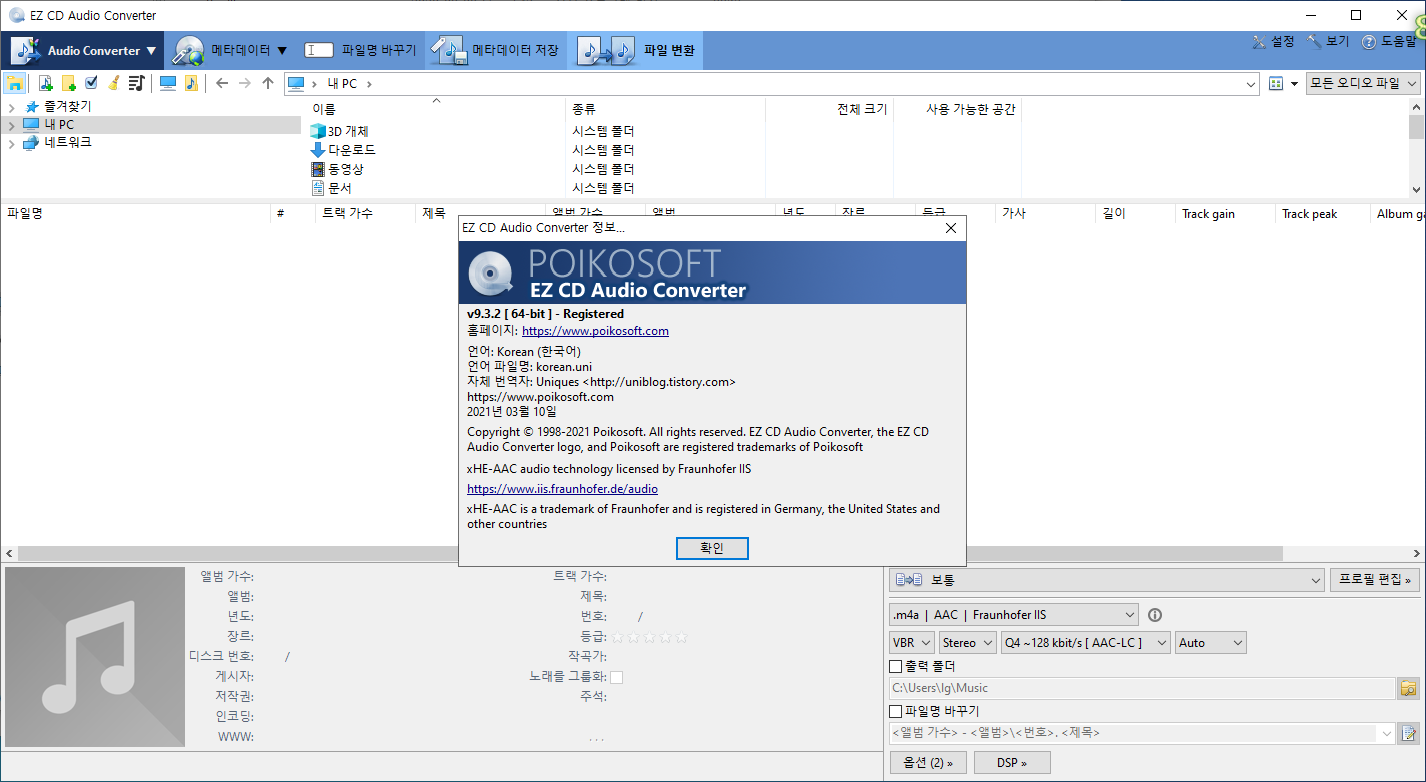
Task: Click the music folder toolbar icon
Action: tap(191, 83)
